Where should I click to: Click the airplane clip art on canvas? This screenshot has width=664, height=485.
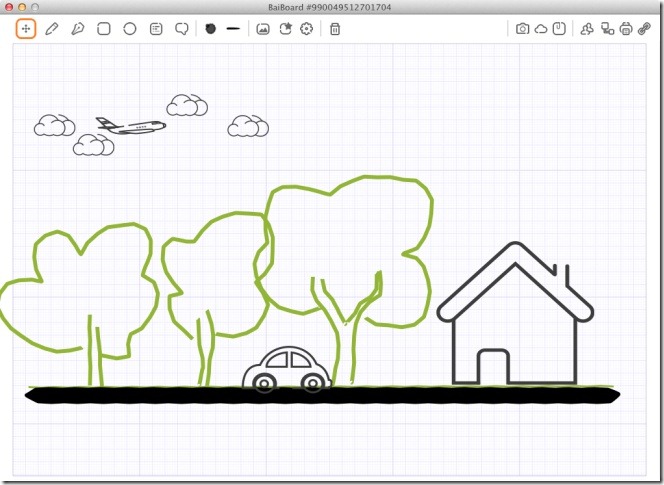[x=131, y=126]
